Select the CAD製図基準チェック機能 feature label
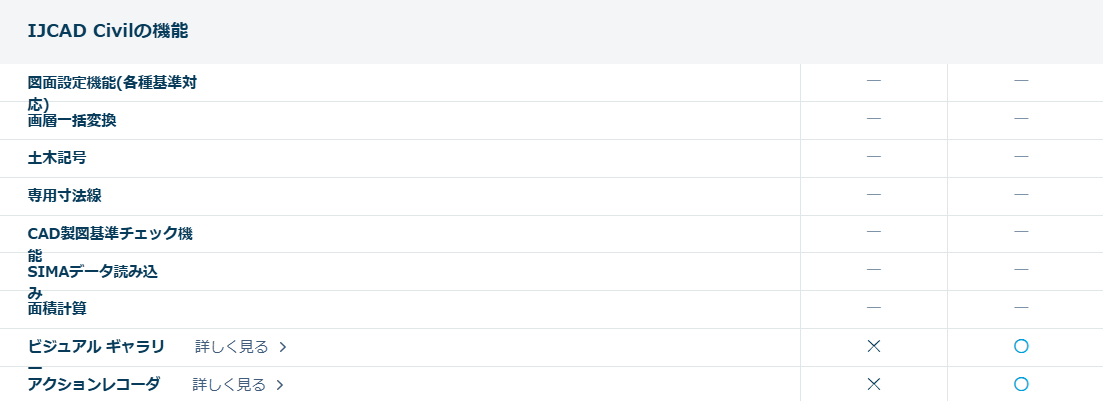1103x401 pixels. coord(110,234)
